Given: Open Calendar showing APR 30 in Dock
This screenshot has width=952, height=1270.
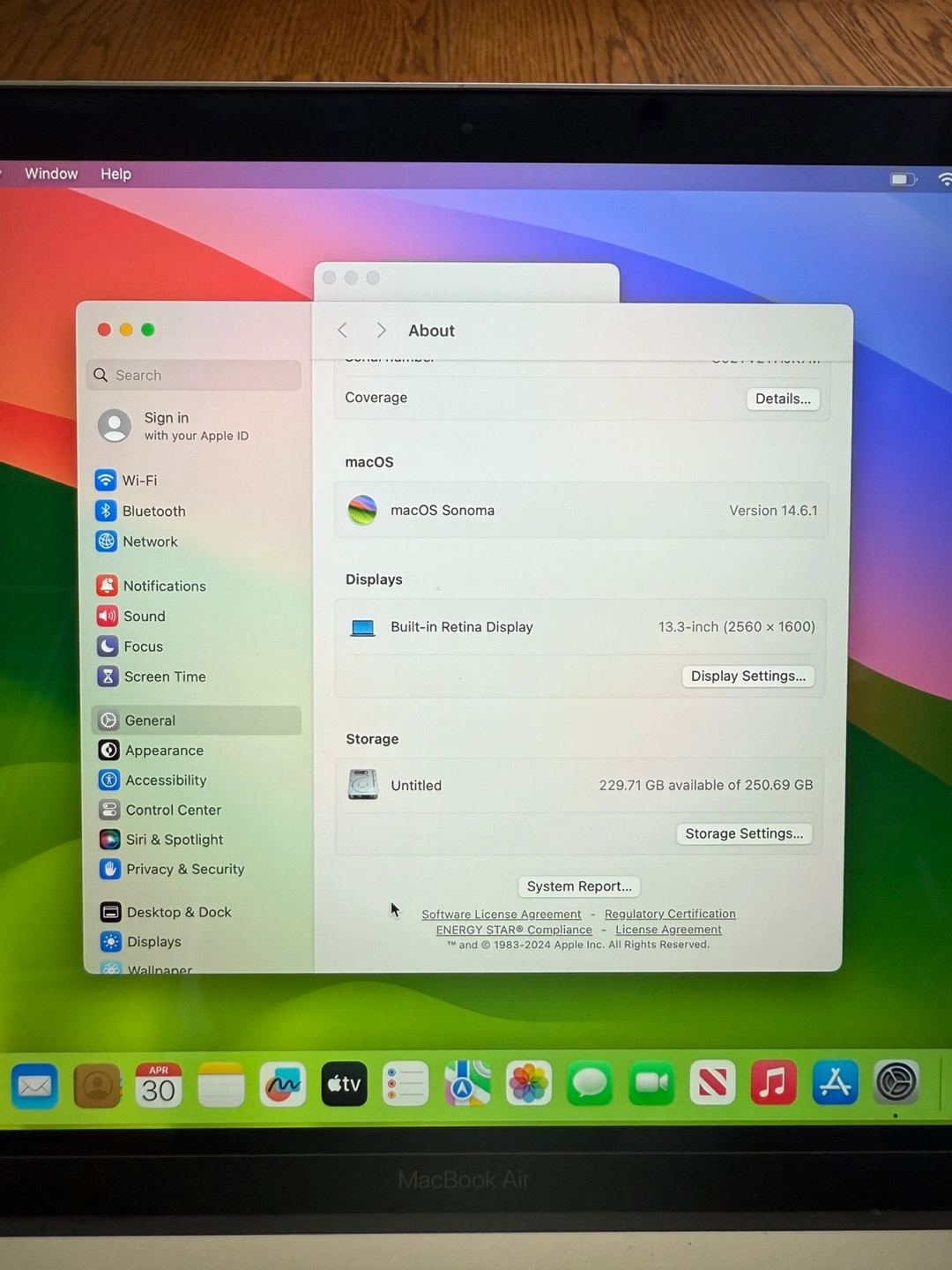Looking at the screenshot, I should [x=159, y=1085].
